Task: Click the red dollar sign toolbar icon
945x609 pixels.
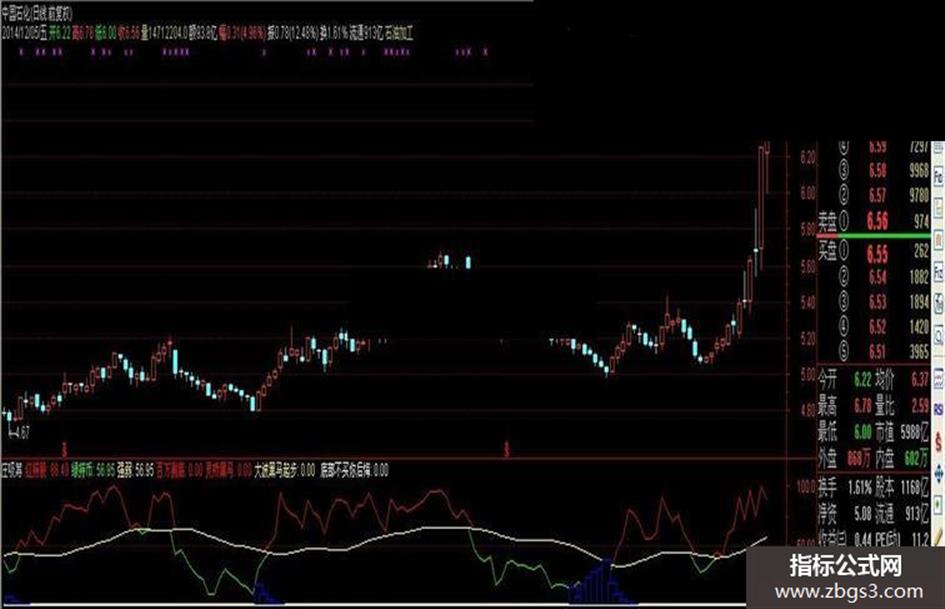Action: 938,443
